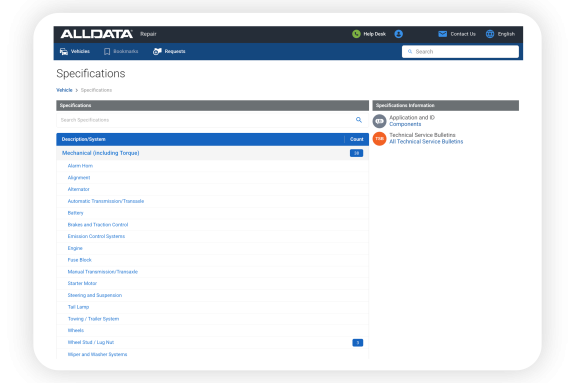Open Tail Lamp specifications

(x=78, y=307)
